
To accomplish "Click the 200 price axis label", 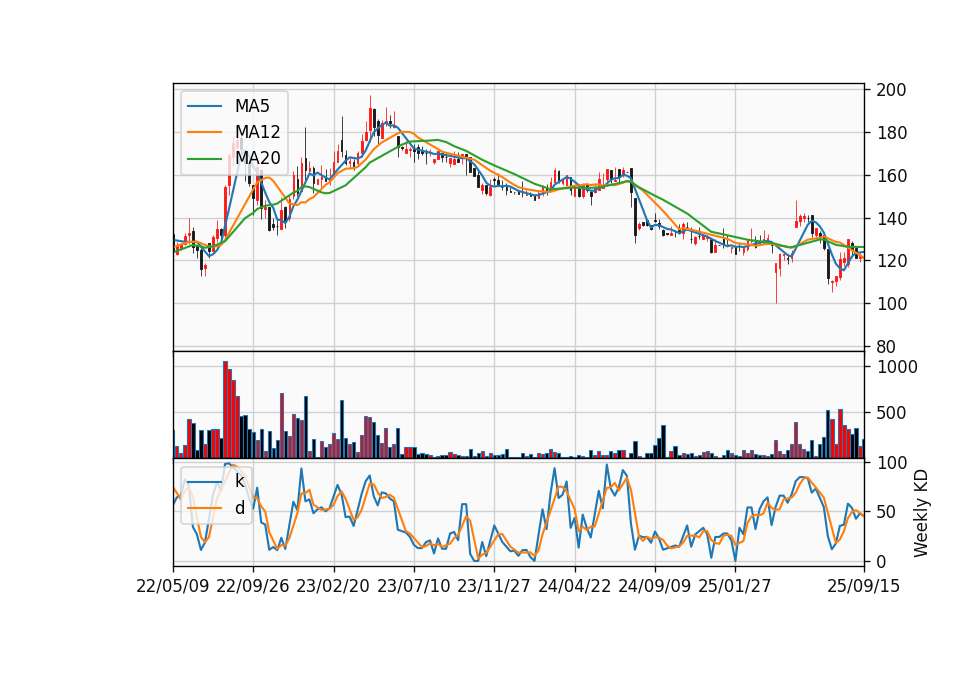I will point(891,90).
